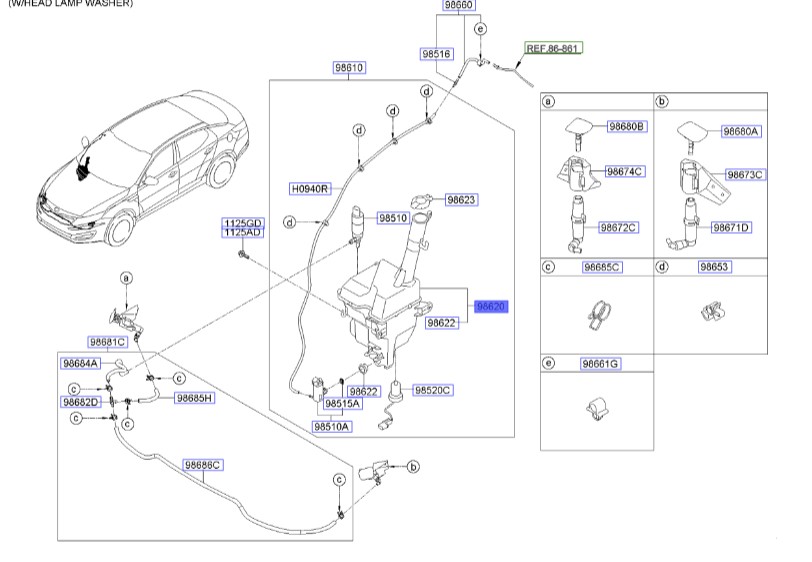Click the actuator drawing beside 98671D
The width and height of the screenshot is (812, 562).
684,224
